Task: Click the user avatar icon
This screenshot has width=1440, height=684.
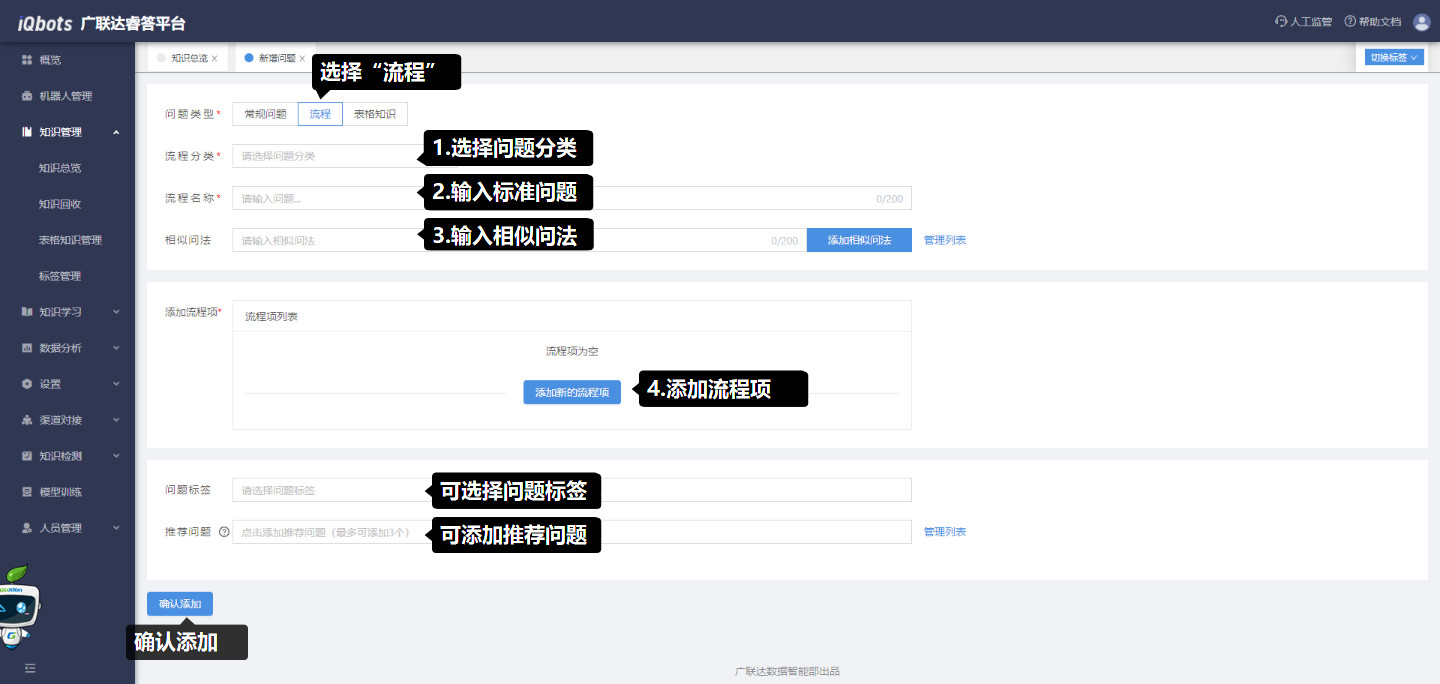Action: [x=1421, y=22]
